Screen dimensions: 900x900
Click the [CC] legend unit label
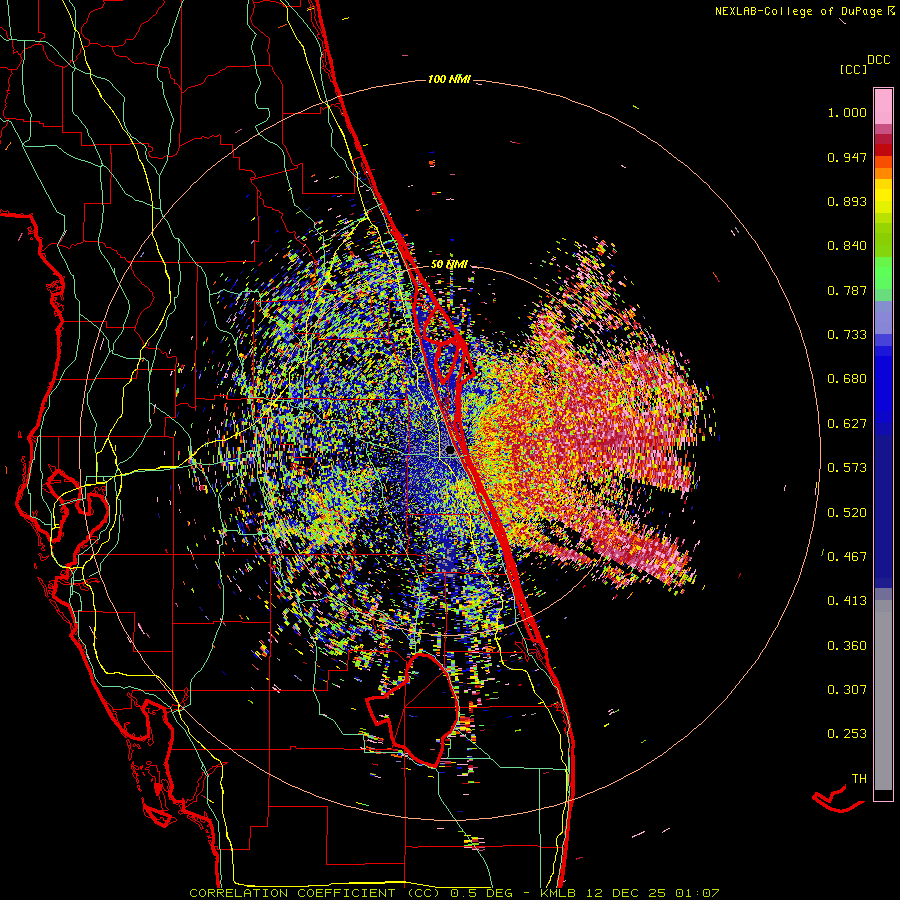click(x=854, y=69)
